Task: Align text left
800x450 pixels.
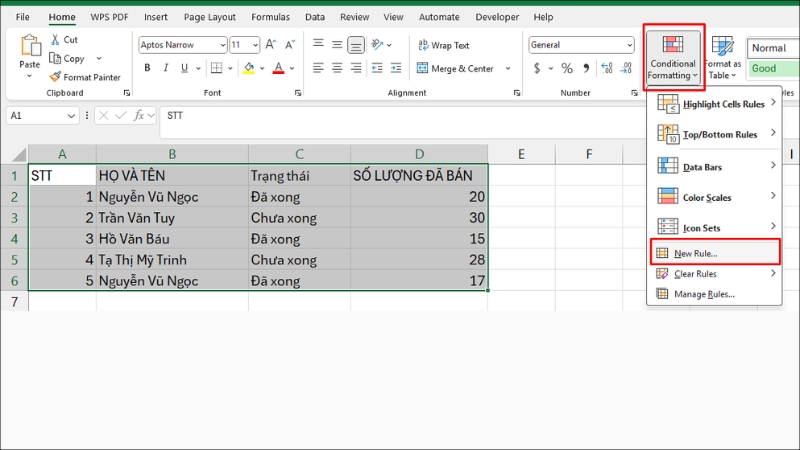Action: point(318,68)
